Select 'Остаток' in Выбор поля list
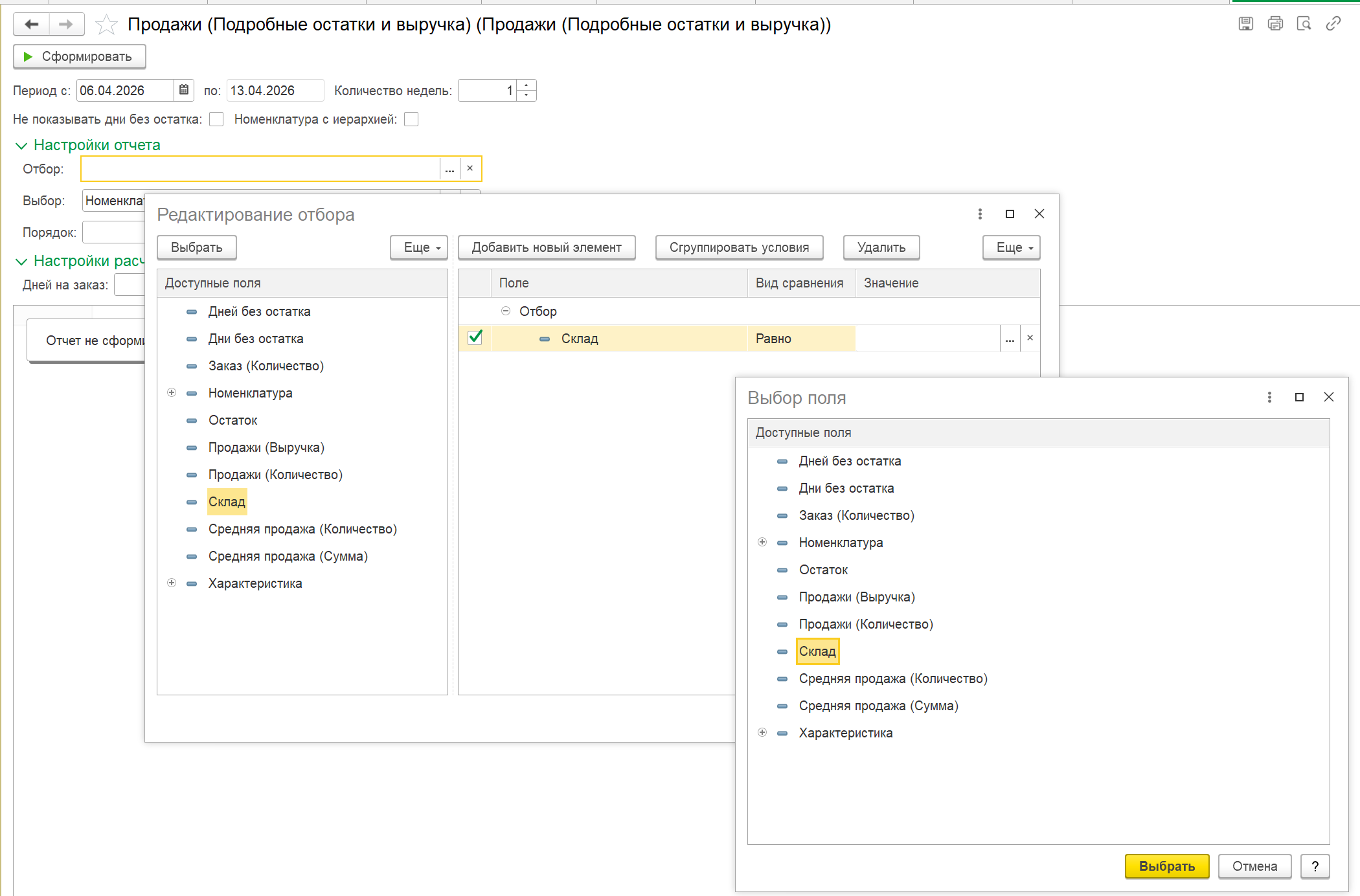This screenshot has width=1360, height=896. click(x=823, y=570)
